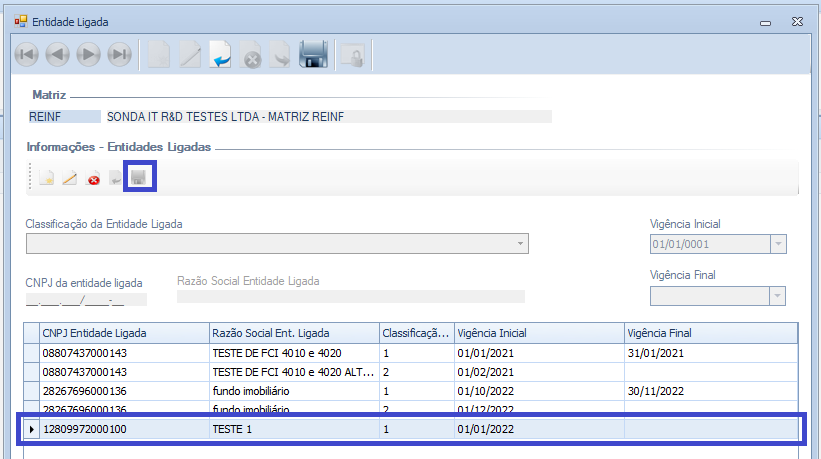The height and width of the screenshot is (459, 821).
Task: Jump to the last record
Action: pyautogui.click(x=120, y=56)
